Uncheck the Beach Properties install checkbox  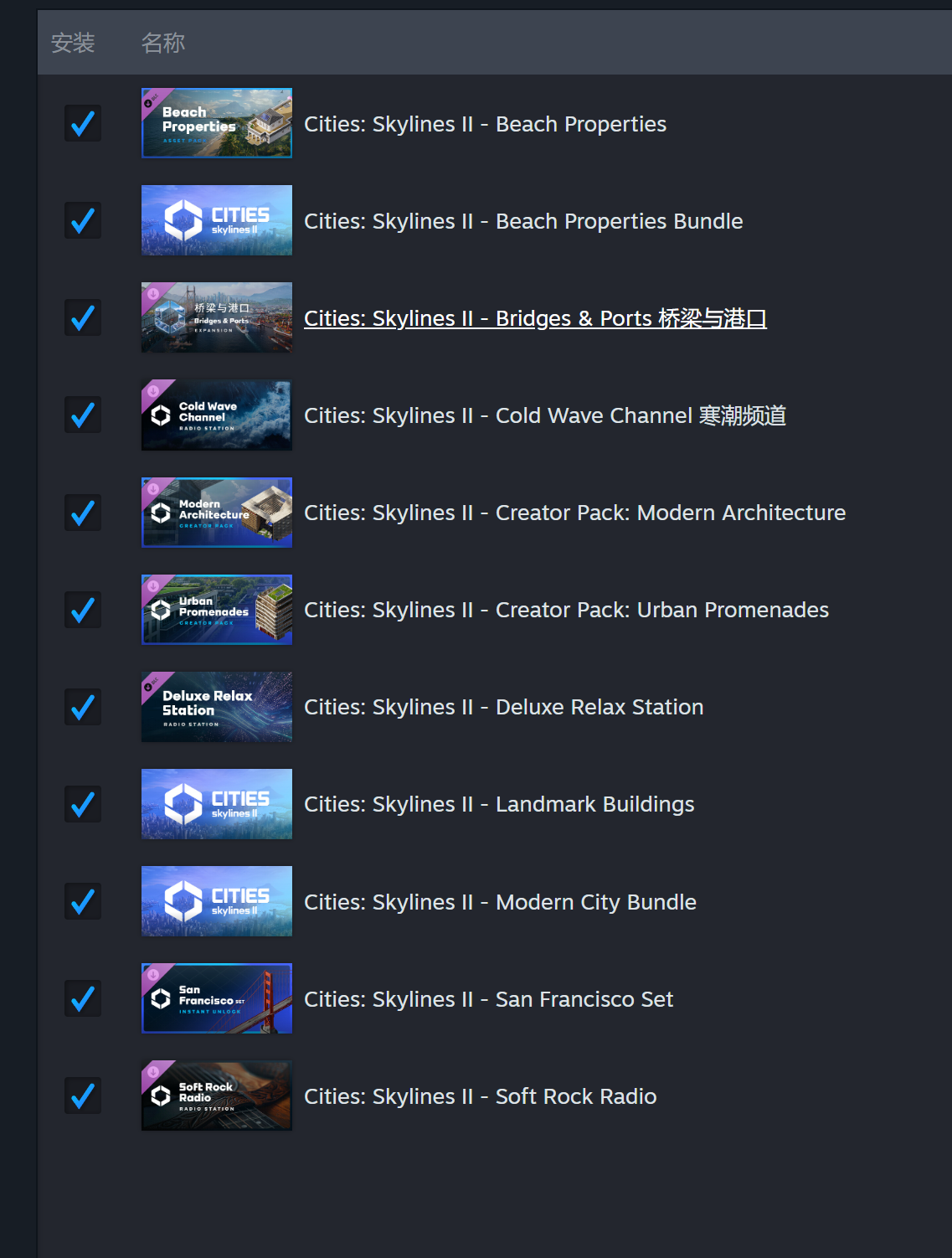[x=83, y=123]
